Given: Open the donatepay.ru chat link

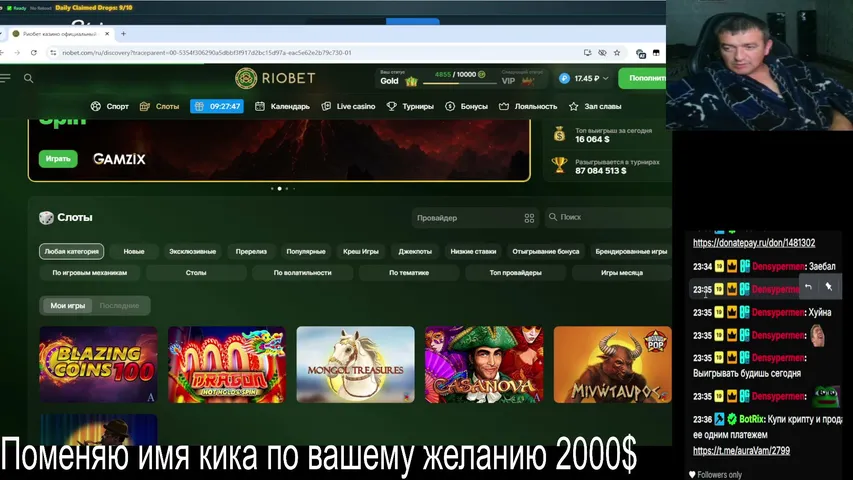Looking at the screenshot, I should pos(754,243).
